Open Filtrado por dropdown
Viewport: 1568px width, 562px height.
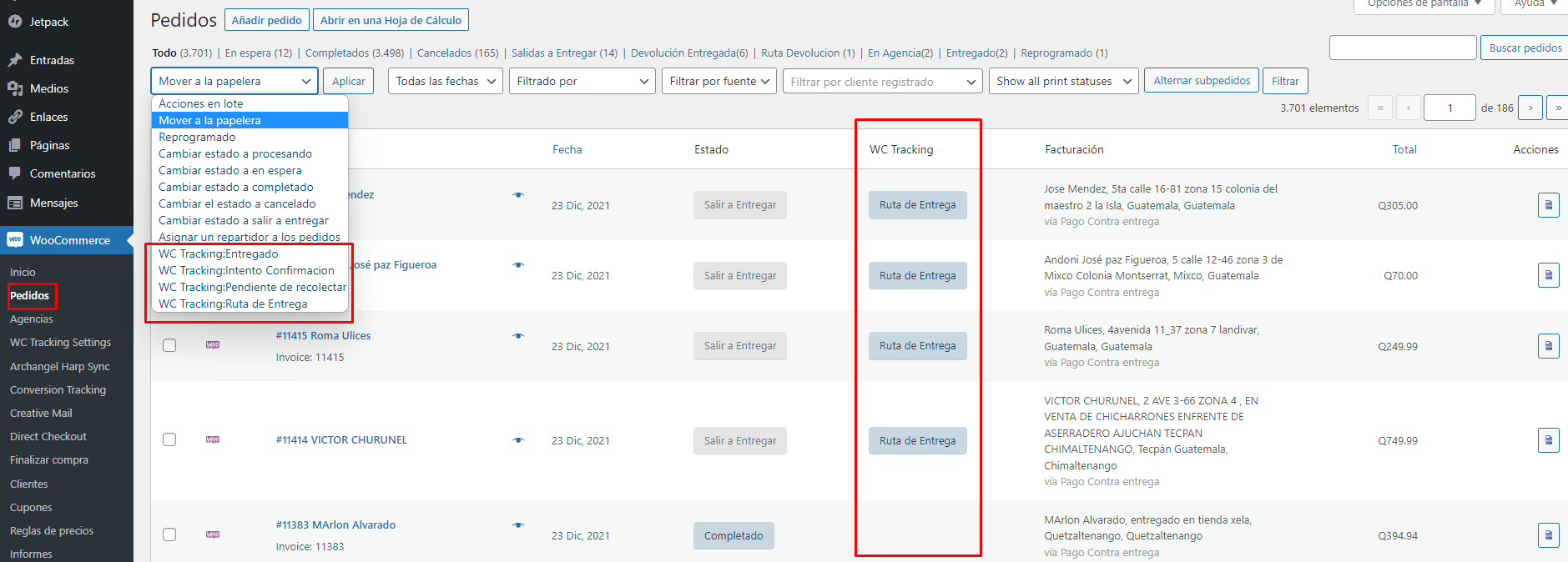pyautogui.click(x=582, y=81)
